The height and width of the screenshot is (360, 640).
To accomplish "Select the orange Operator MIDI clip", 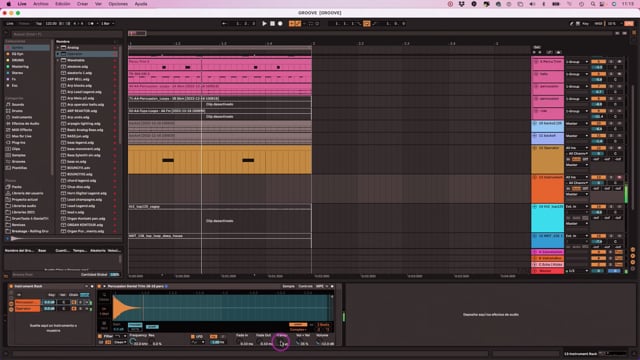I will (x=220, y=160).
